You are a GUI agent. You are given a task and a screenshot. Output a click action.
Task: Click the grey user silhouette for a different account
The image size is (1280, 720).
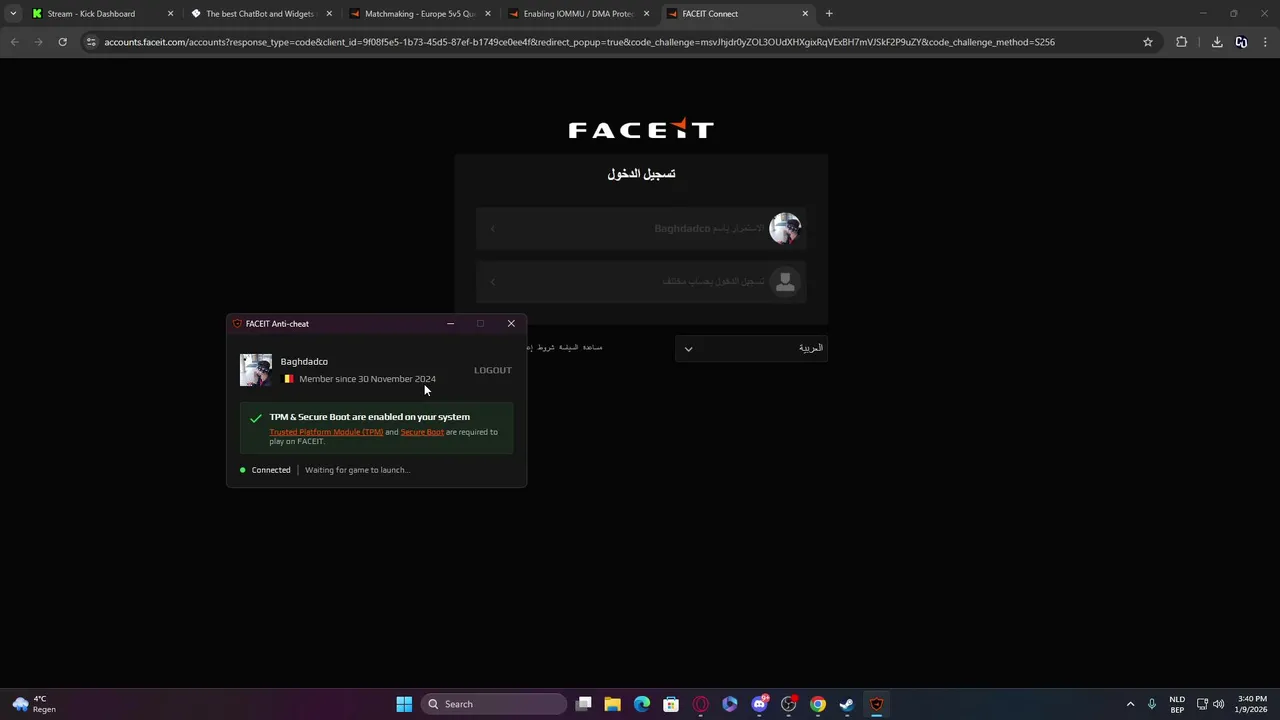pos(785,282)
